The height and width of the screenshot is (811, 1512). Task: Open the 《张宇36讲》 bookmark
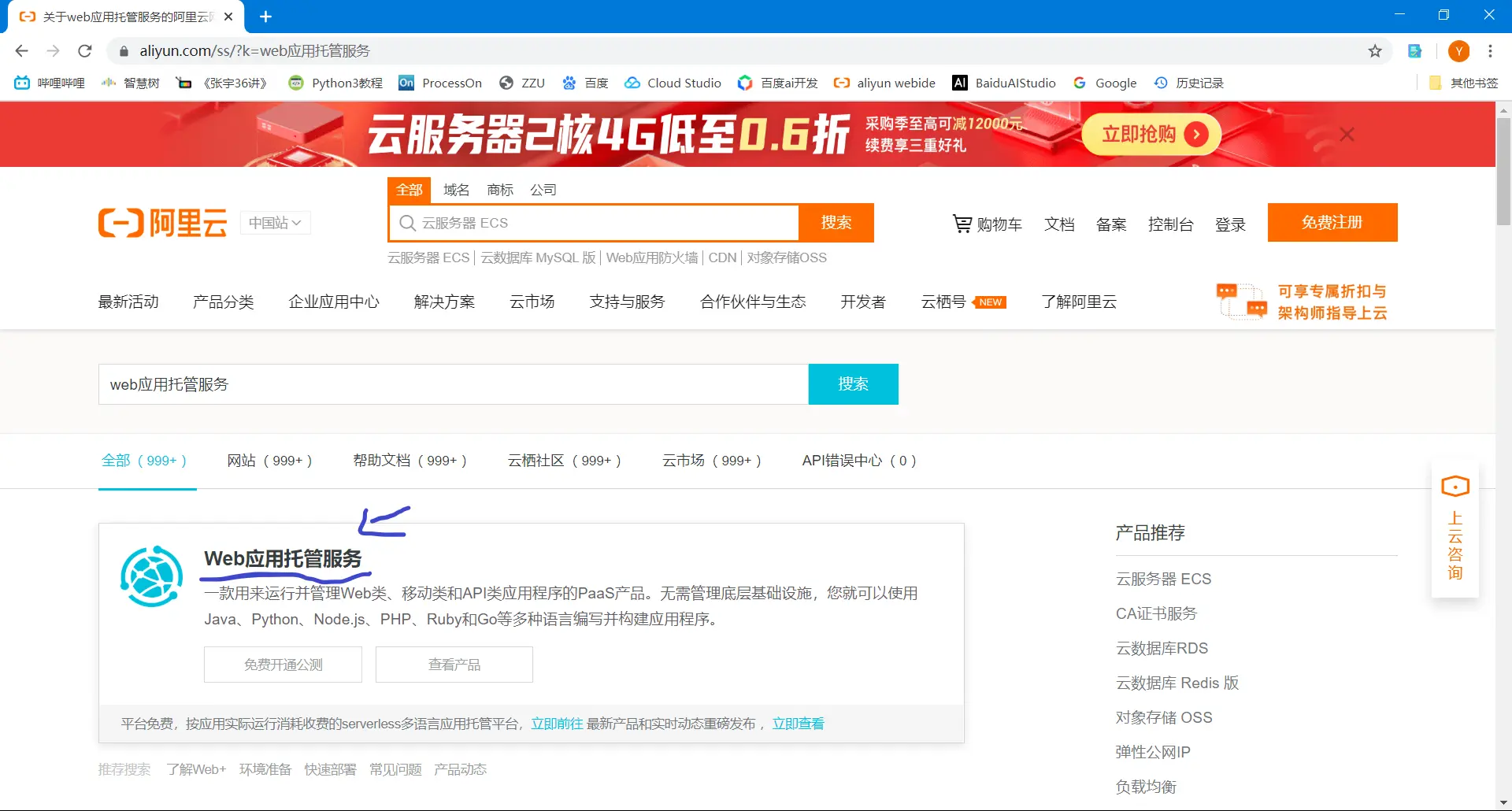(222, 83)
